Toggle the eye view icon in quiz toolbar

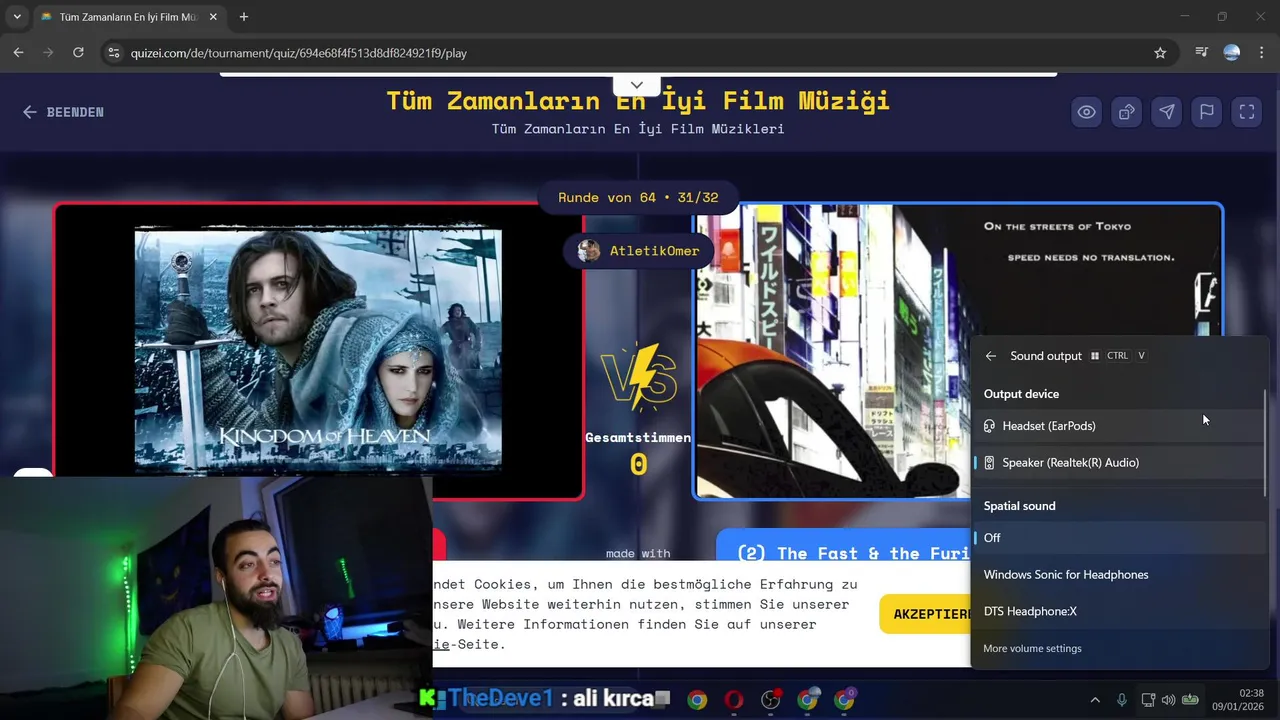coord(1086,112)
